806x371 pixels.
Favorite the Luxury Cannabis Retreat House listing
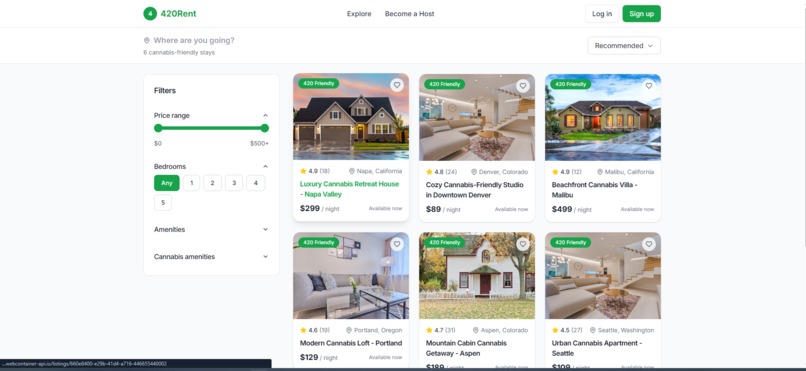click(397, 85)
